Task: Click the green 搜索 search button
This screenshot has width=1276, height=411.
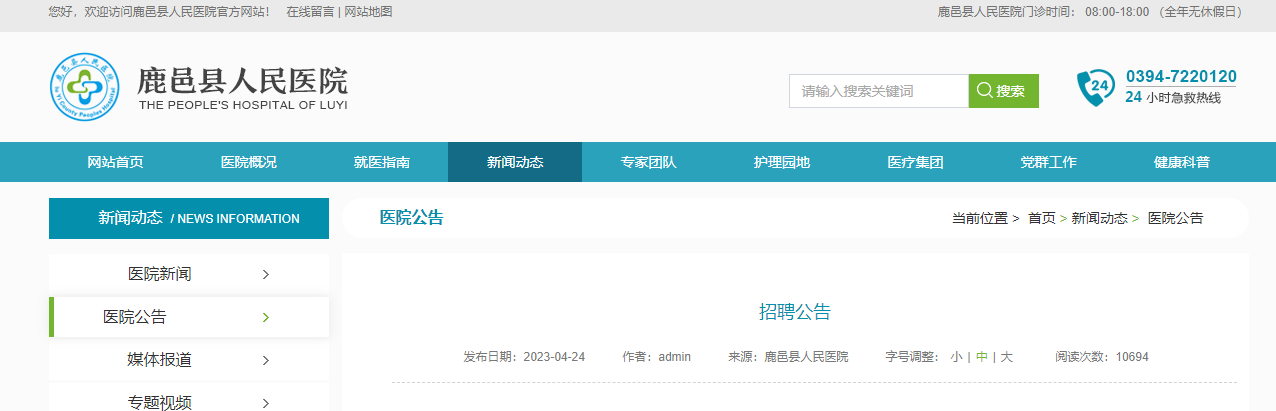Action: point(1003,91)
